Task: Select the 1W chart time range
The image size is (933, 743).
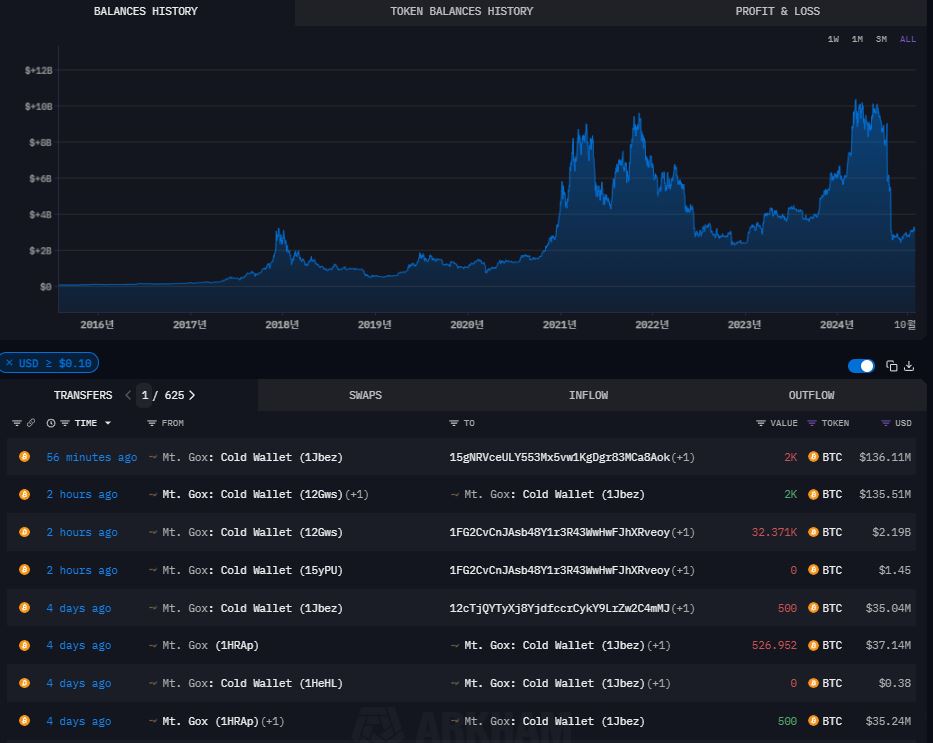Action: (833, 39)
